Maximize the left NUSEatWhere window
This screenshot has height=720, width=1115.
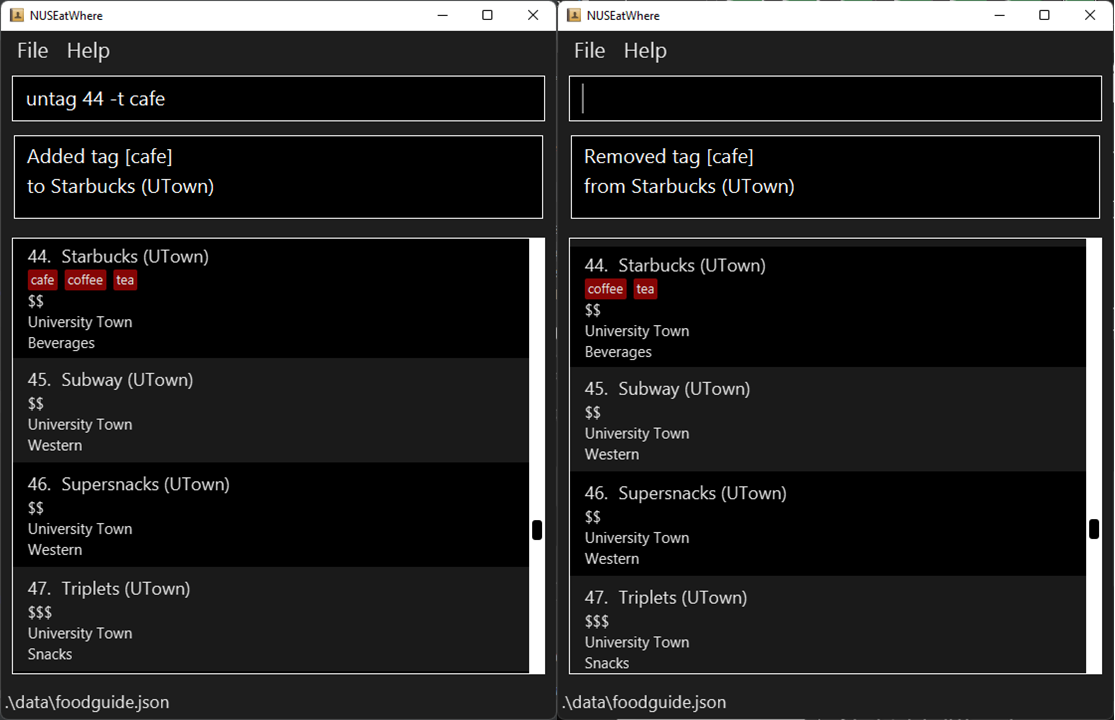click(x=487, y=15)
